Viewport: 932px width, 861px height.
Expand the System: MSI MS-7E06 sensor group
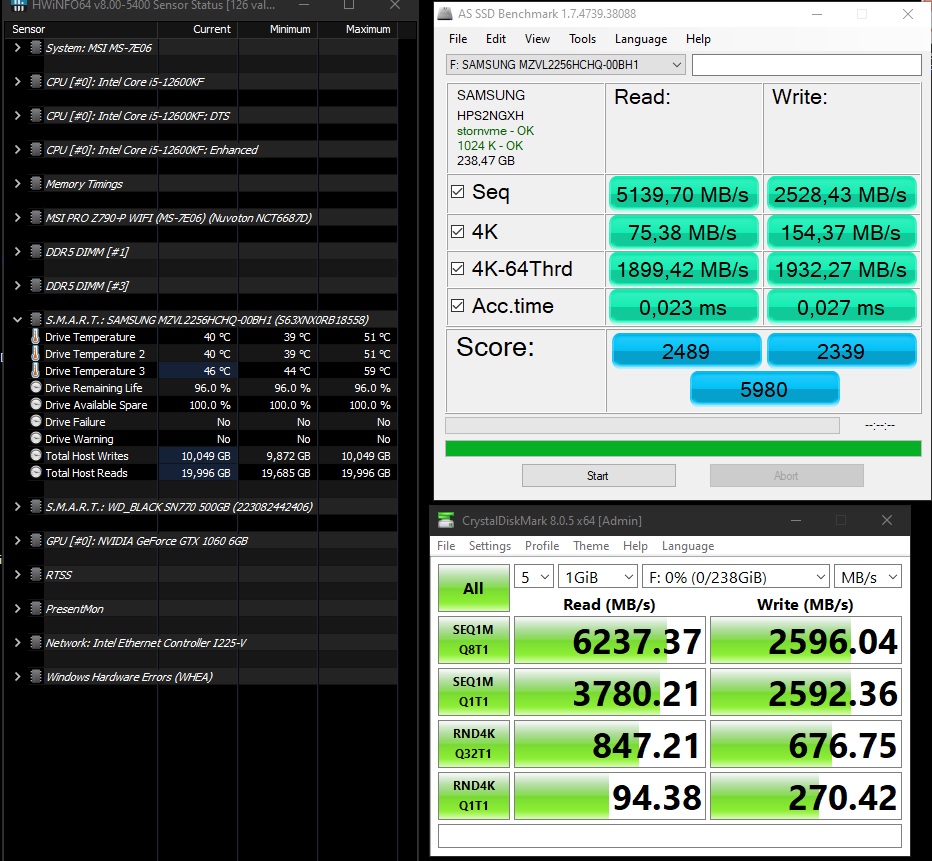click(x=17, y=48)
